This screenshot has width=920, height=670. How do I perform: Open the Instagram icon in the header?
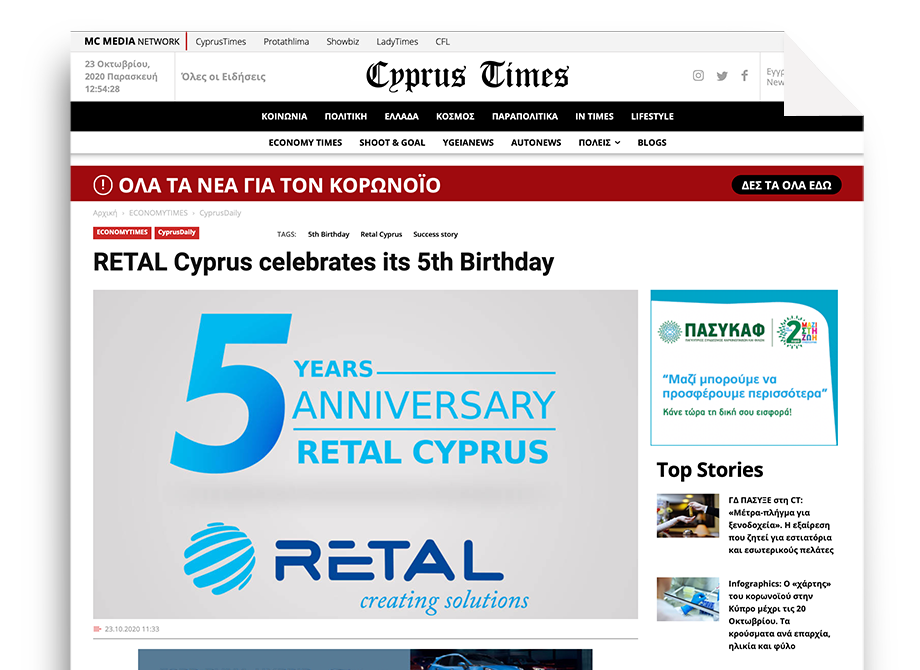click(698, 76)
